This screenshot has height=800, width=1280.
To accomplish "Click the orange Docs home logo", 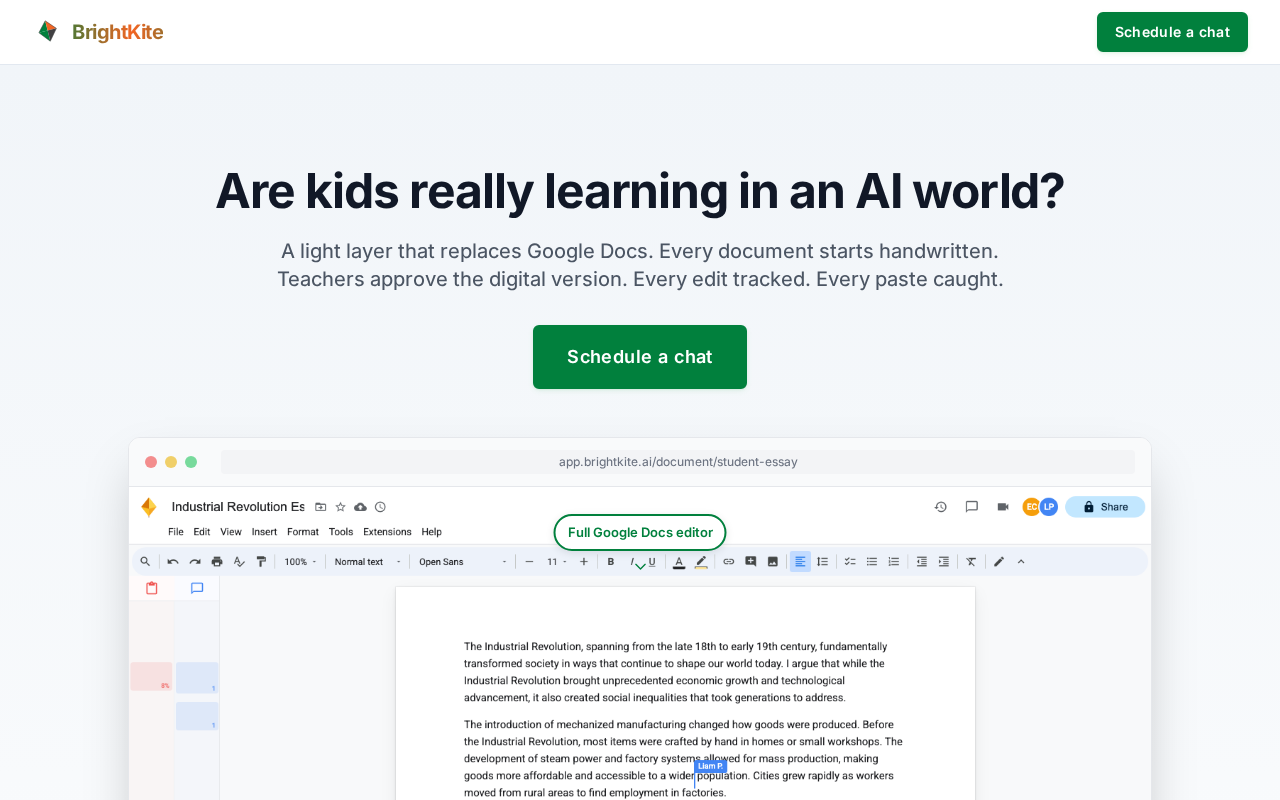I will (149, 507).
